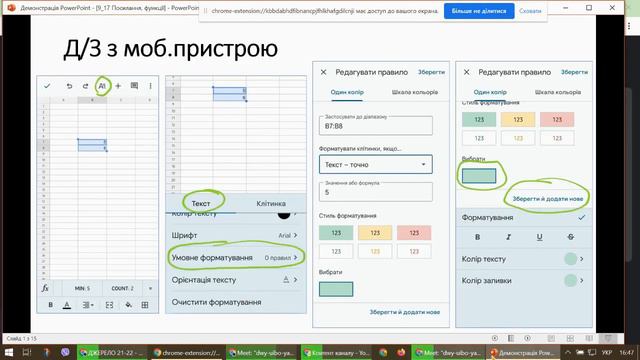Tap Очистити форматування
Image resolution: width=640 pixels, height=360 pixels.
click(216, 302)
